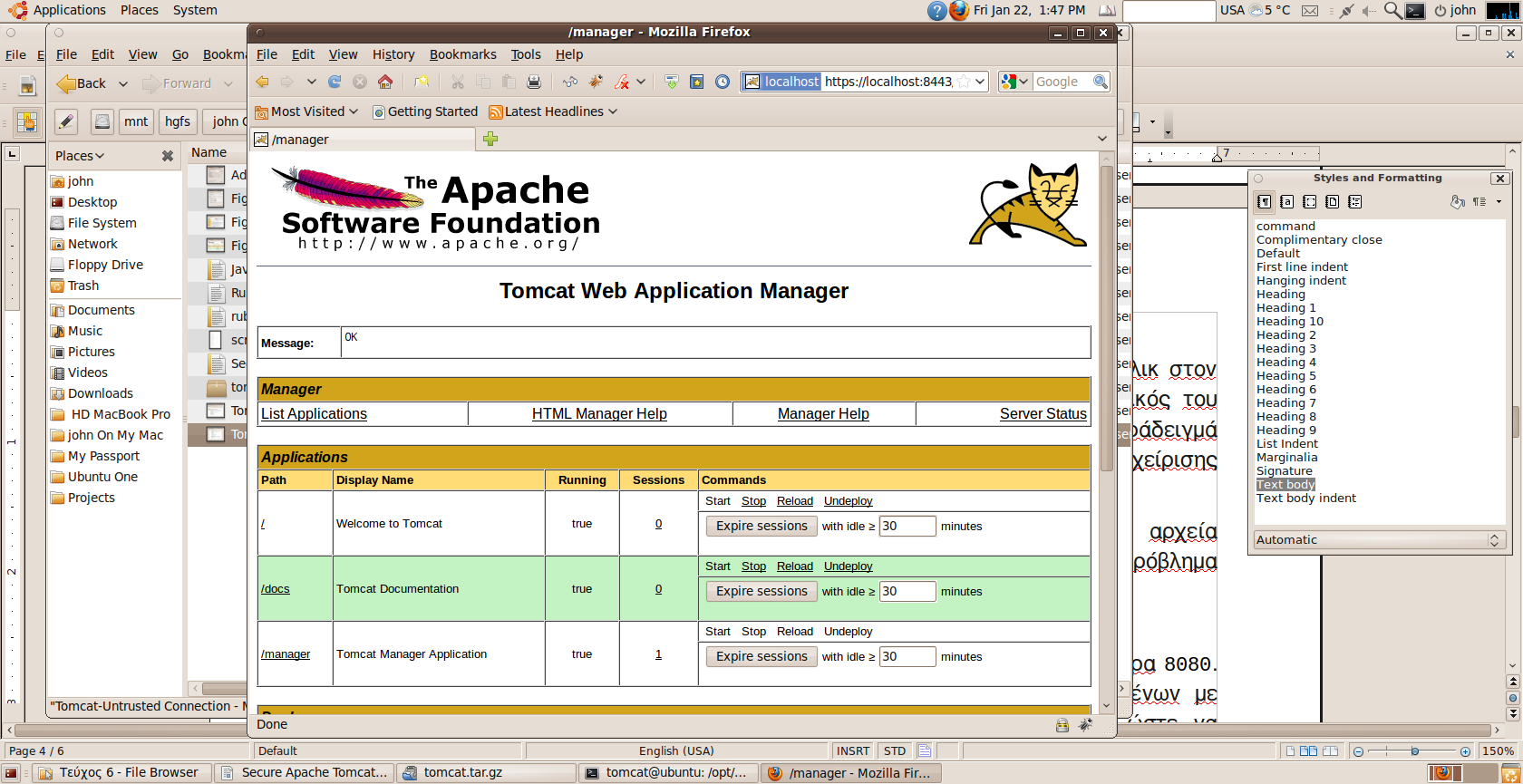The width and height of the screenshot is (1523, 784).
Task: Switch to tomcat@ubuntu terminal taskbar button
Action: coord(667,773)
